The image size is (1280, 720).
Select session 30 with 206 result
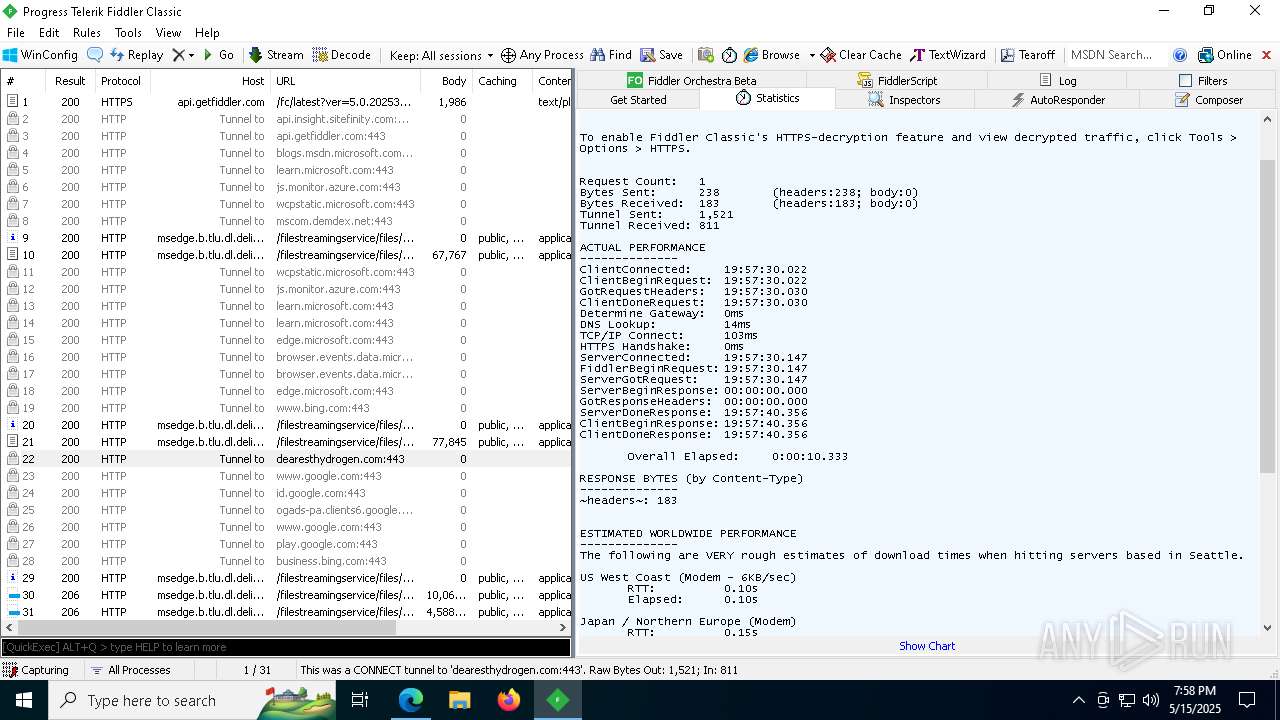click(x=286, y=595)
